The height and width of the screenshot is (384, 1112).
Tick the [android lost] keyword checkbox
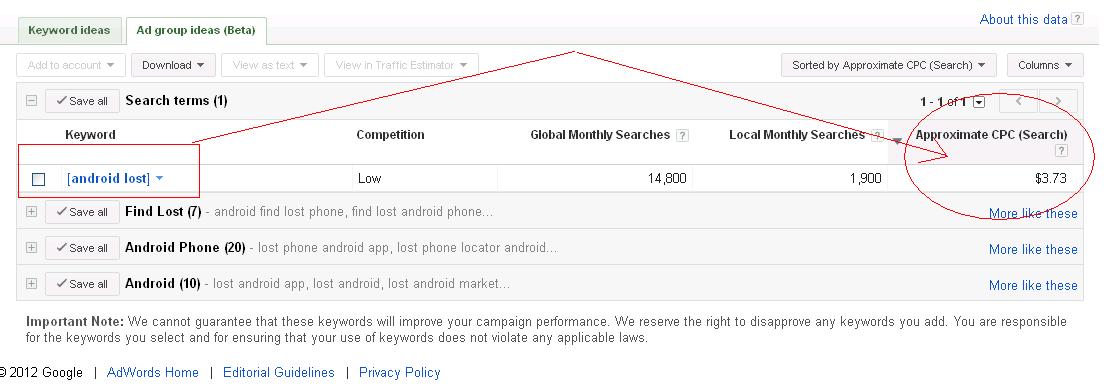39,179
